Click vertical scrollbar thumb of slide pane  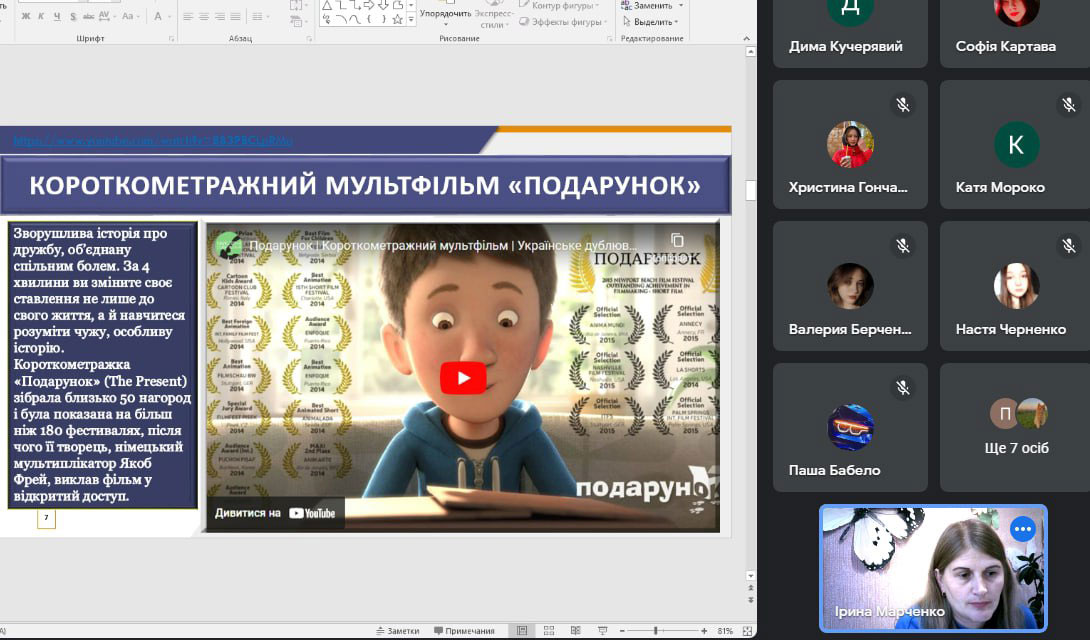(751, 190)
